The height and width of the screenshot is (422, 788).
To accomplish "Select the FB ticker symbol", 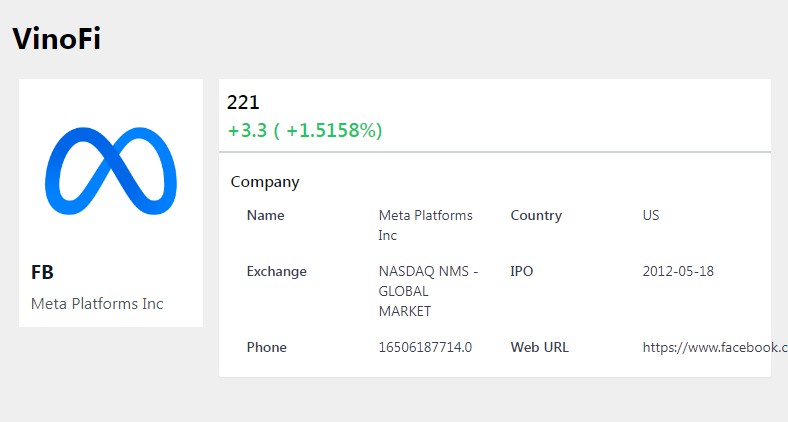I will (43, 272).
